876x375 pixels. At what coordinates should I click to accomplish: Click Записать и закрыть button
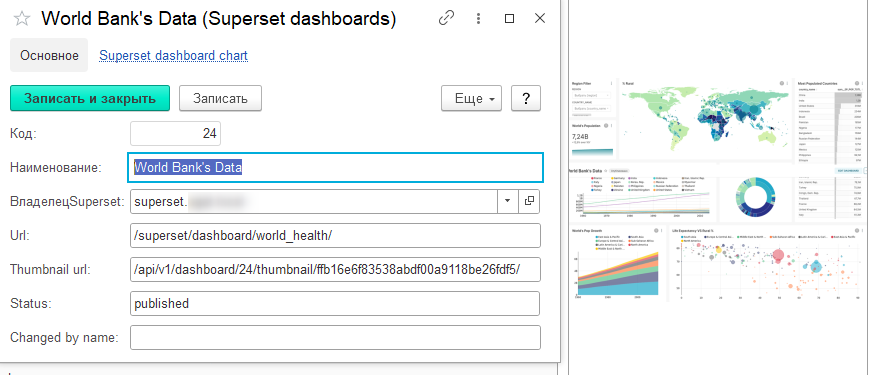pos(89,99)
